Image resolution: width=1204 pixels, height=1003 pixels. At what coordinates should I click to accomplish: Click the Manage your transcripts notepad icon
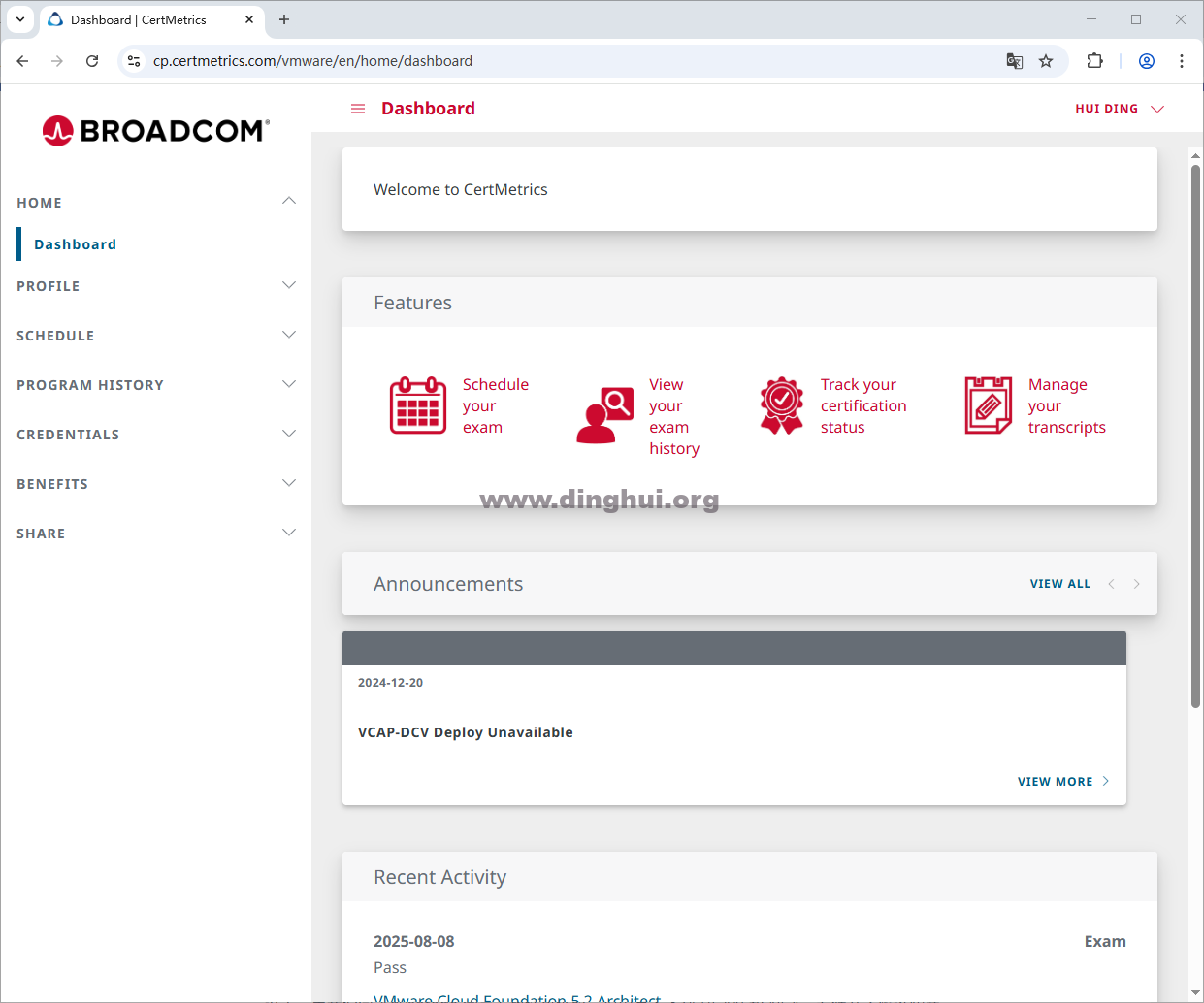tap(989, 405)
